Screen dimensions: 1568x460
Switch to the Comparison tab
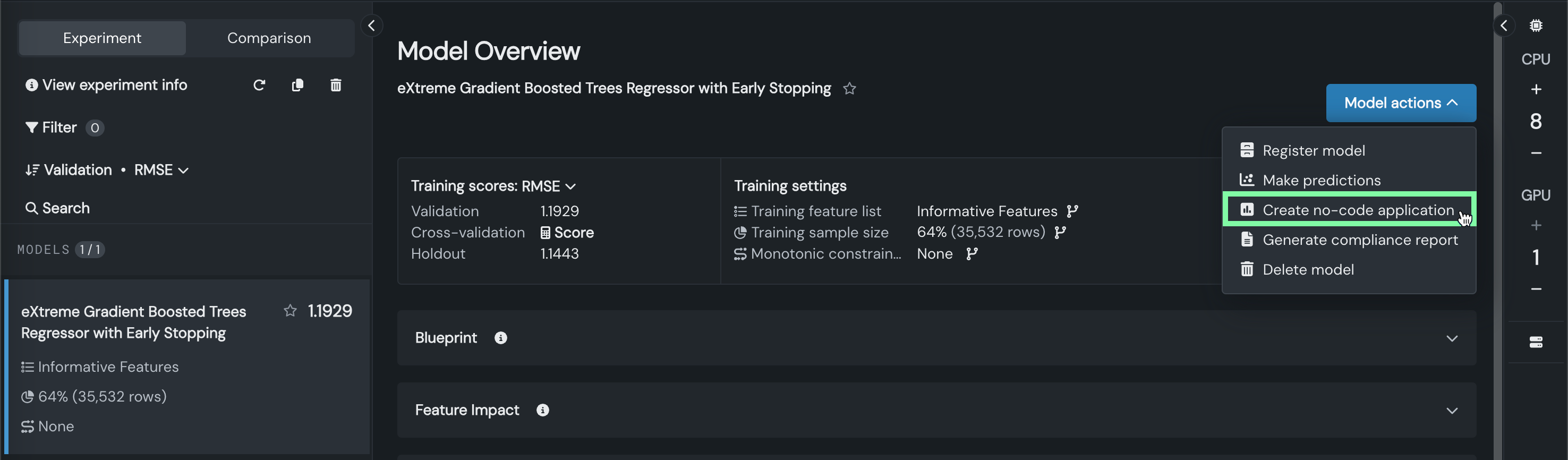point(269,38)
